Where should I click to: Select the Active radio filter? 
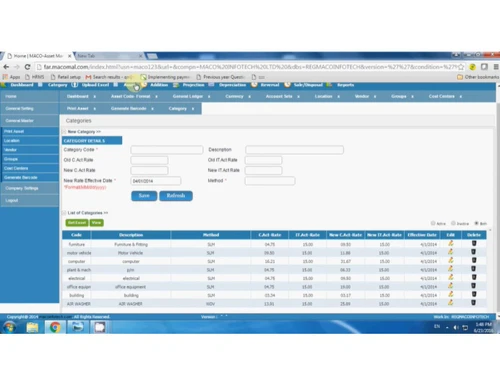click(x=433, y=223)
